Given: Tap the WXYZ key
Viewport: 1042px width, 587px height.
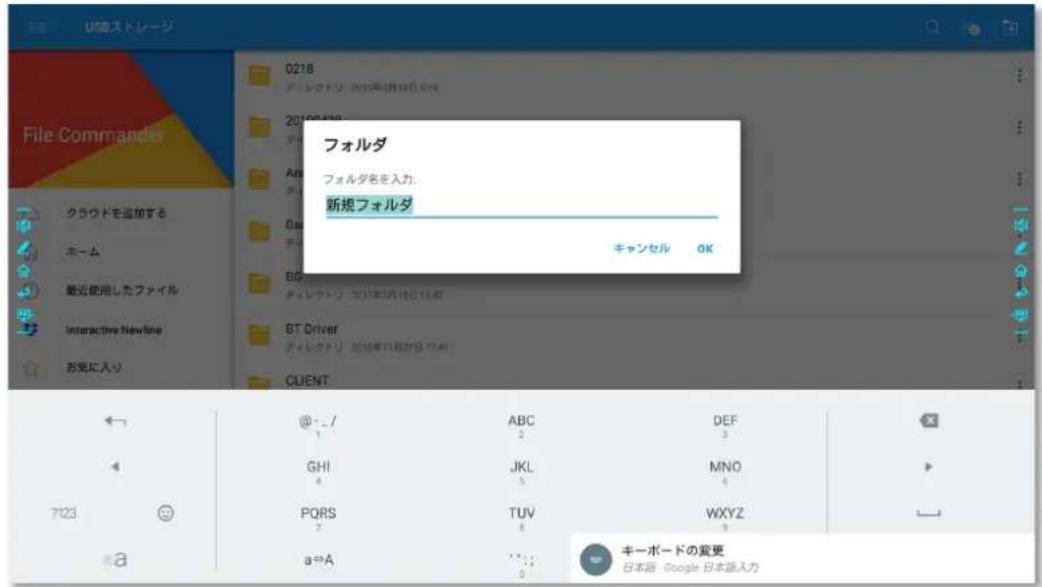Looking at the screenshot, I should click(x=725, y=518).
